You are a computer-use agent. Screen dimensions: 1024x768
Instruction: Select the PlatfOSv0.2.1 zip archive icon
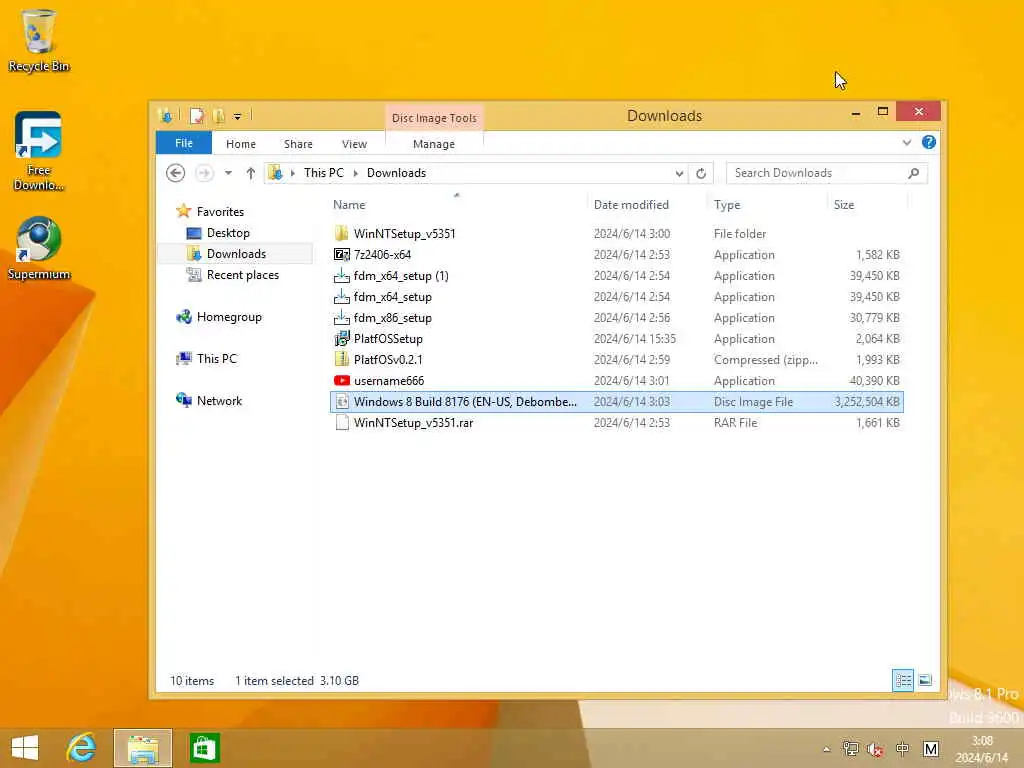point(342,360)
